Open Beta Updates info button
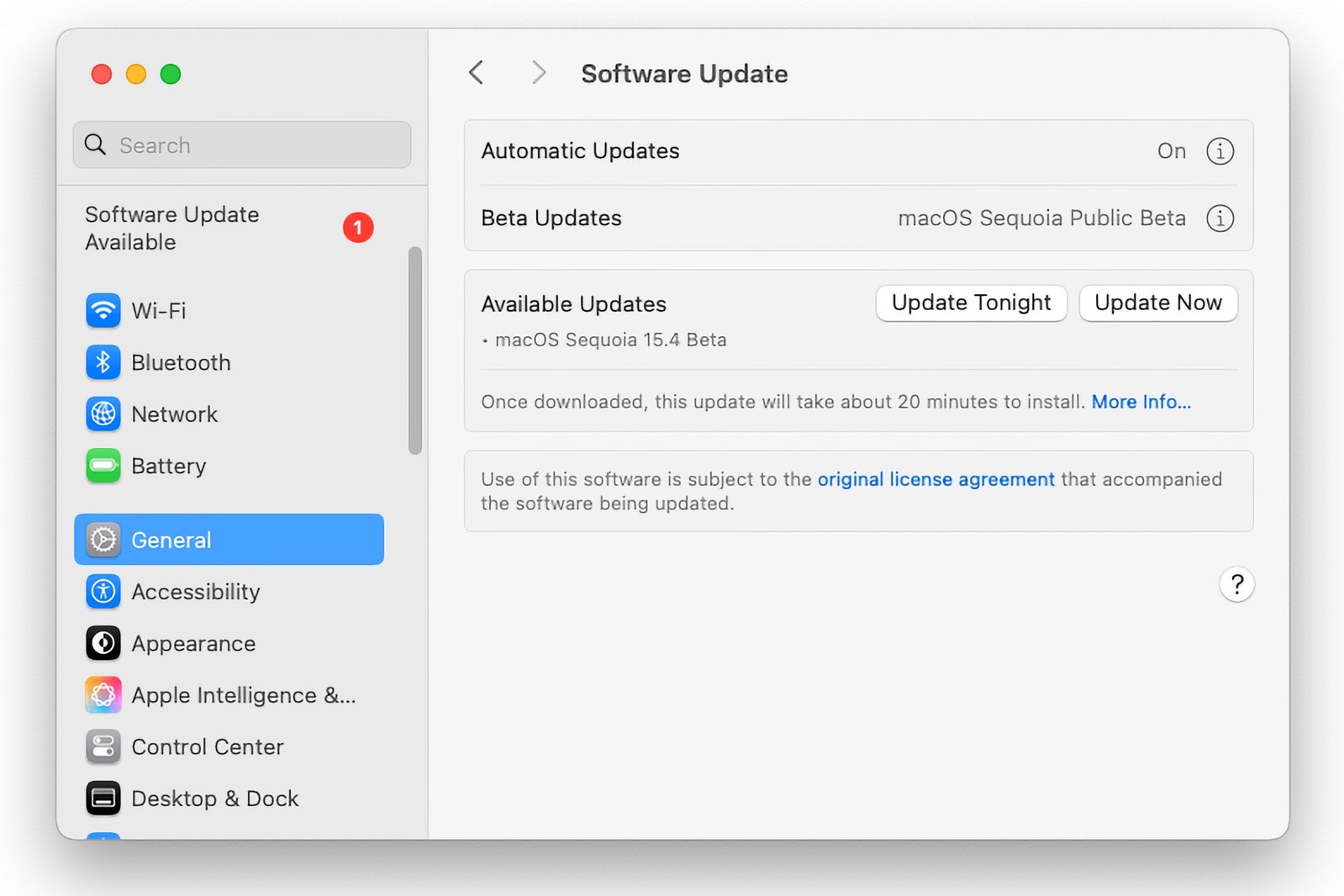 point(1220,219)
